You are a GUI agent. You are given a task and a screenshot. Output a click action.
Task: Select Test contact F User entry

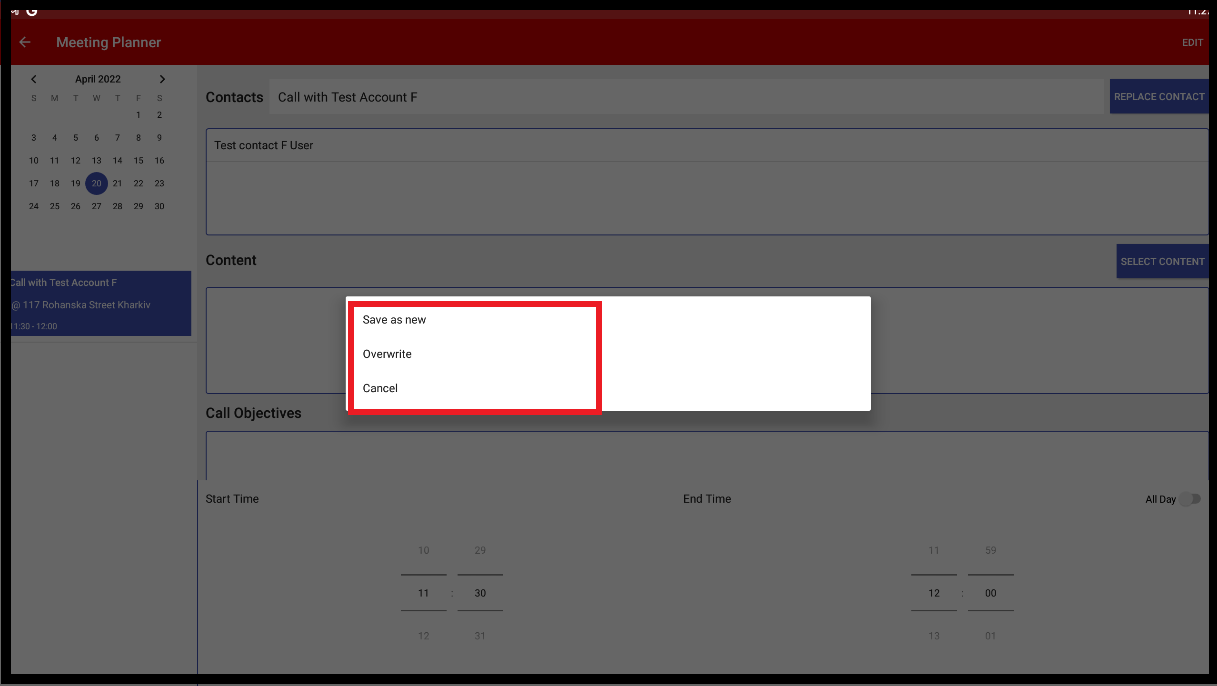264,146
